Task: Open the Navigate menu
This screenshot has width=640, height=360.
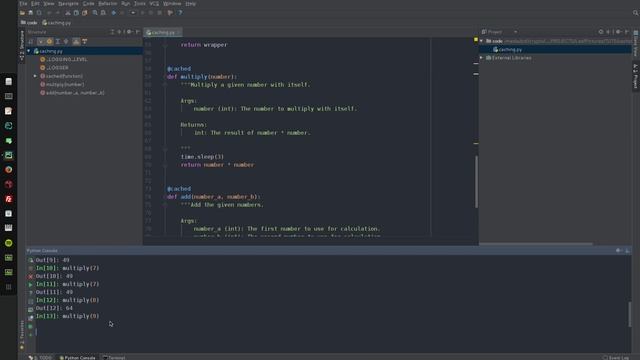Action: [x=68, y=4]
